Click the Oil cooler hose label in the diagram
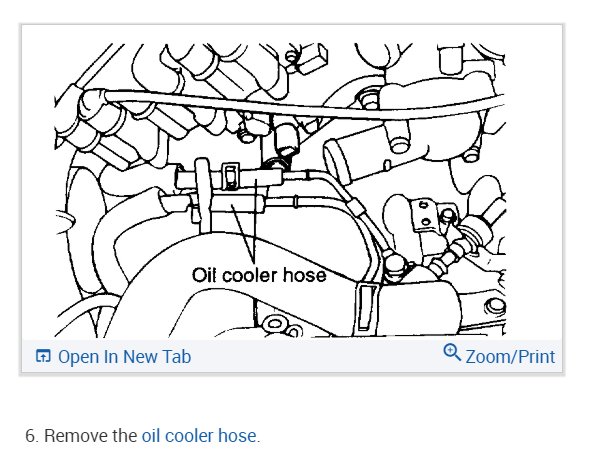 259,275
